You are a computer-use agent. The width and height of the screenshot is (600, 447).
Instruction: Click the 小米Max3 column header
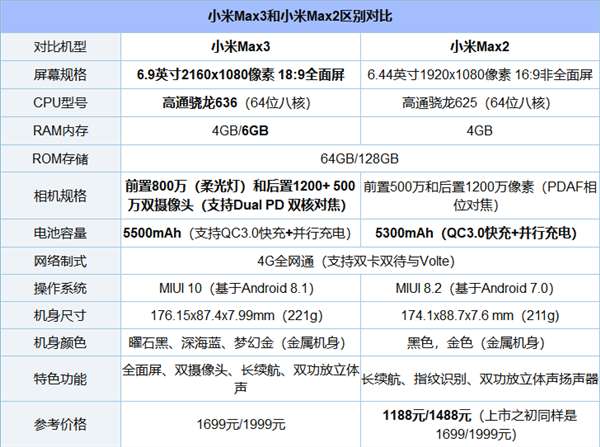[x=241, y=47]
